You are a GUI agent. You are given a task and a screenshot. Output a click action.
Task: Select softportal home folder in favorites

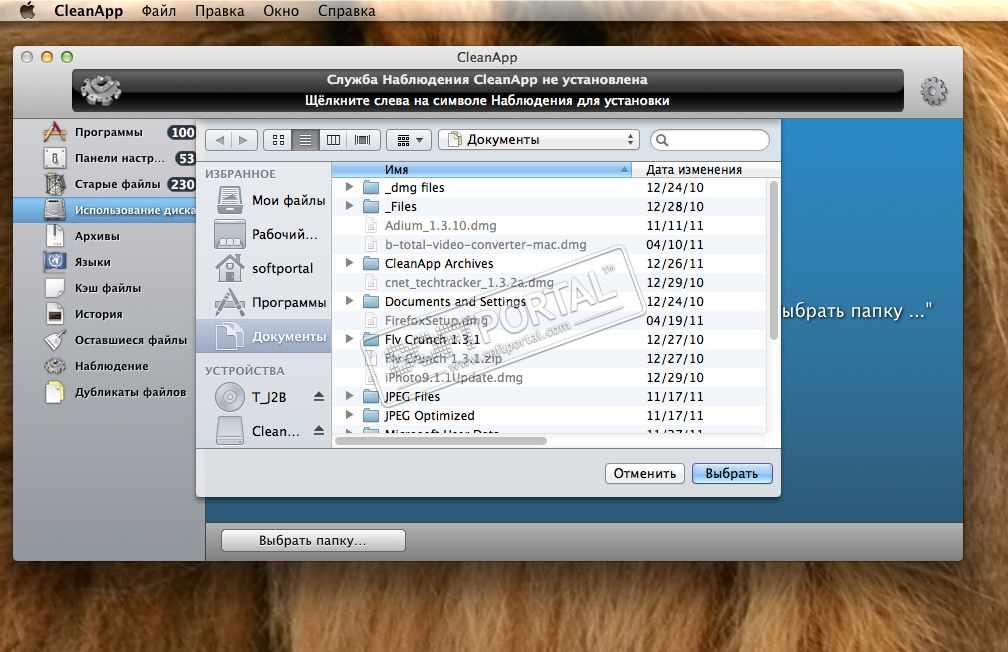[x=265, y=269]
